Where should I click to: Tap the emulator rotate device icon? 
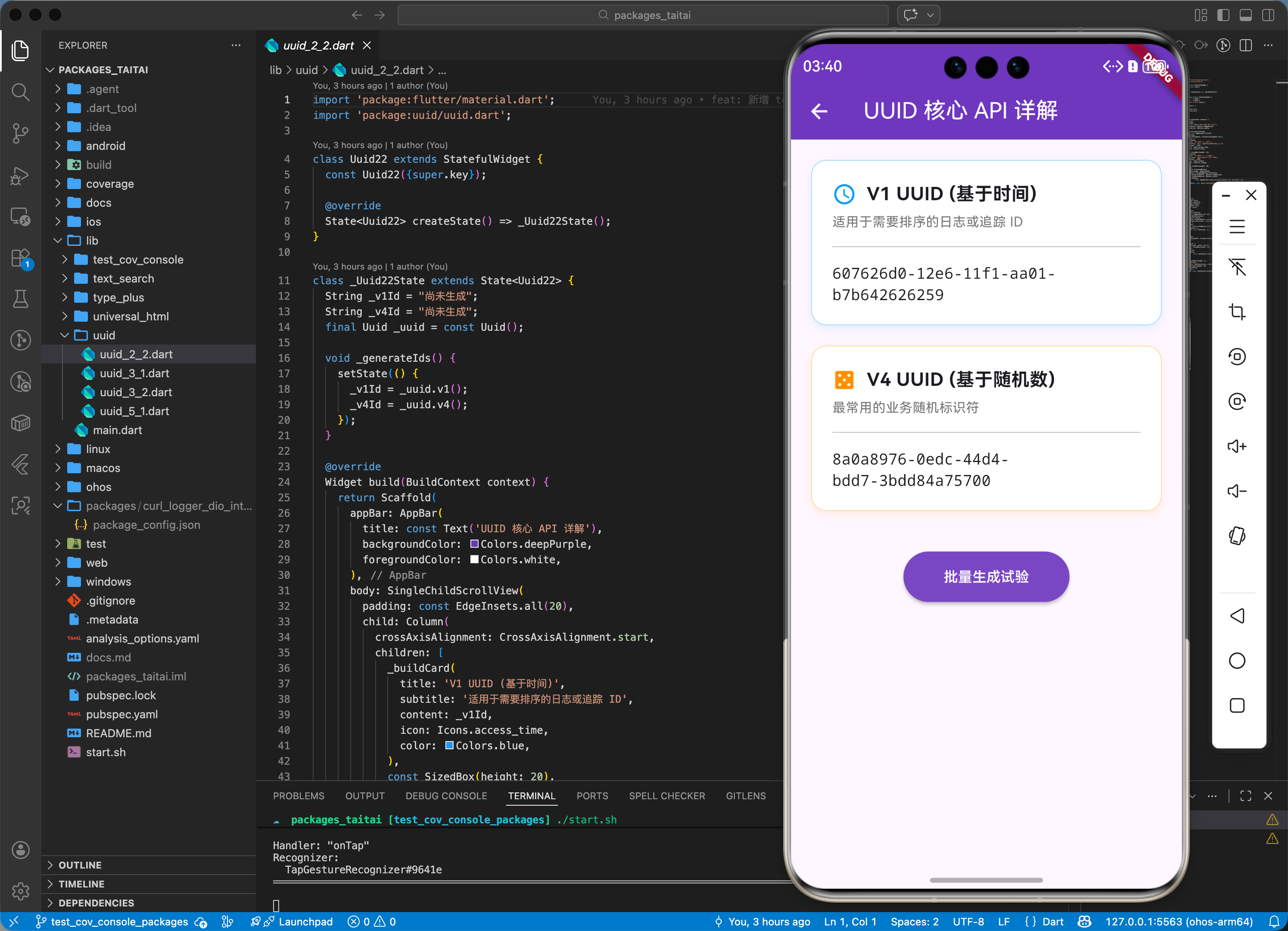pyautogui.click(x=1237, y=535)
